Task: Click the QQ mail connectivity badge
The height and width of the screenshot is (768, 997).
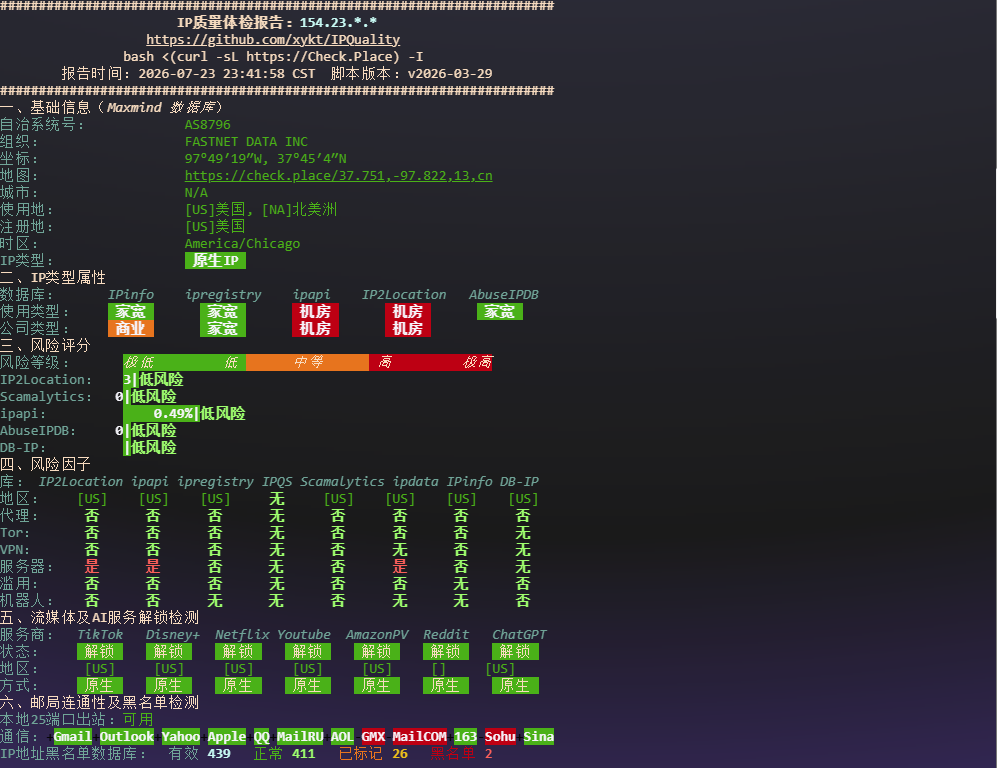Action: (261, 737)
